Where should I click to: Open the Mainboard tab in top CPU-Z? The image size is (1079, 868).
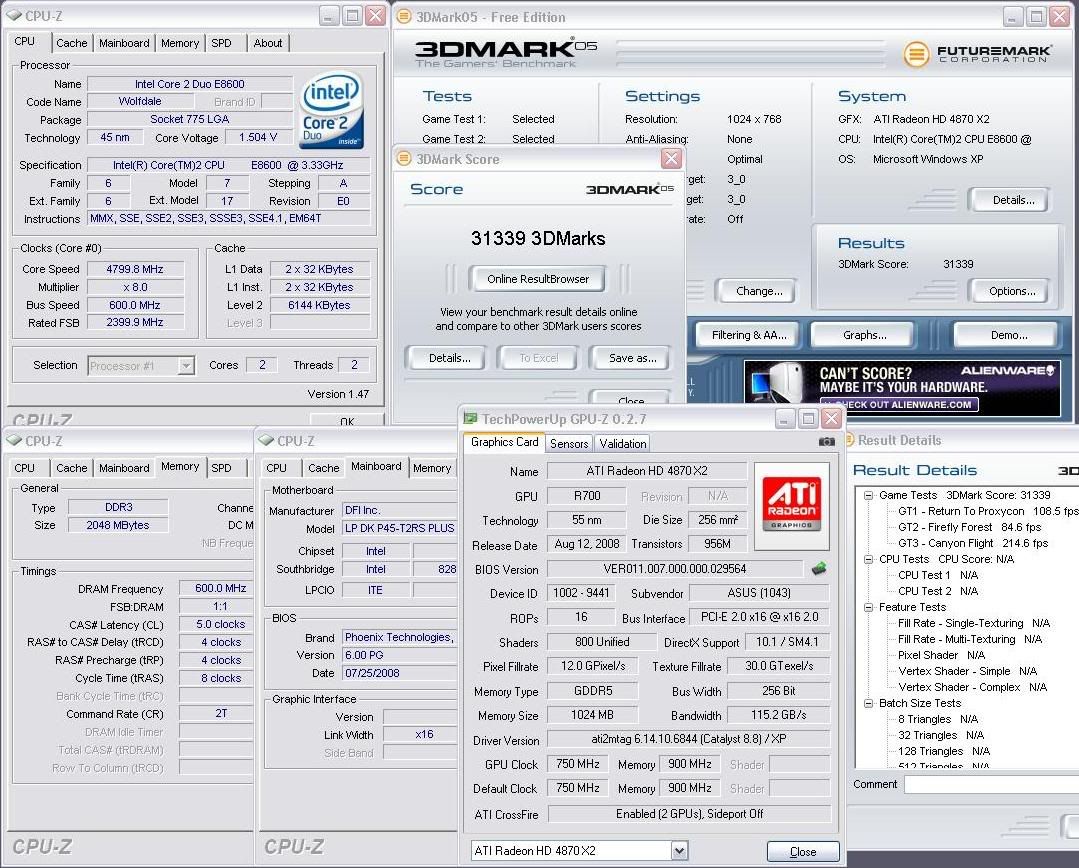click(124, 43)
